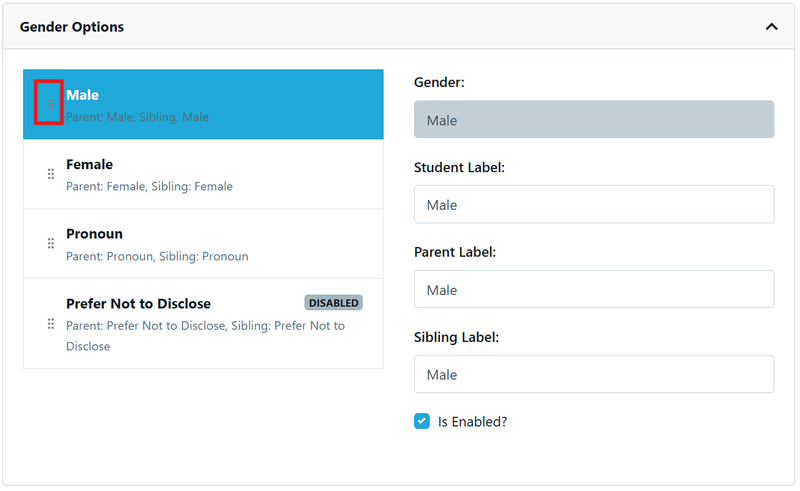Click the drag handle on the Male row
Screen dimensions: 800x491
tap(51, 105)
